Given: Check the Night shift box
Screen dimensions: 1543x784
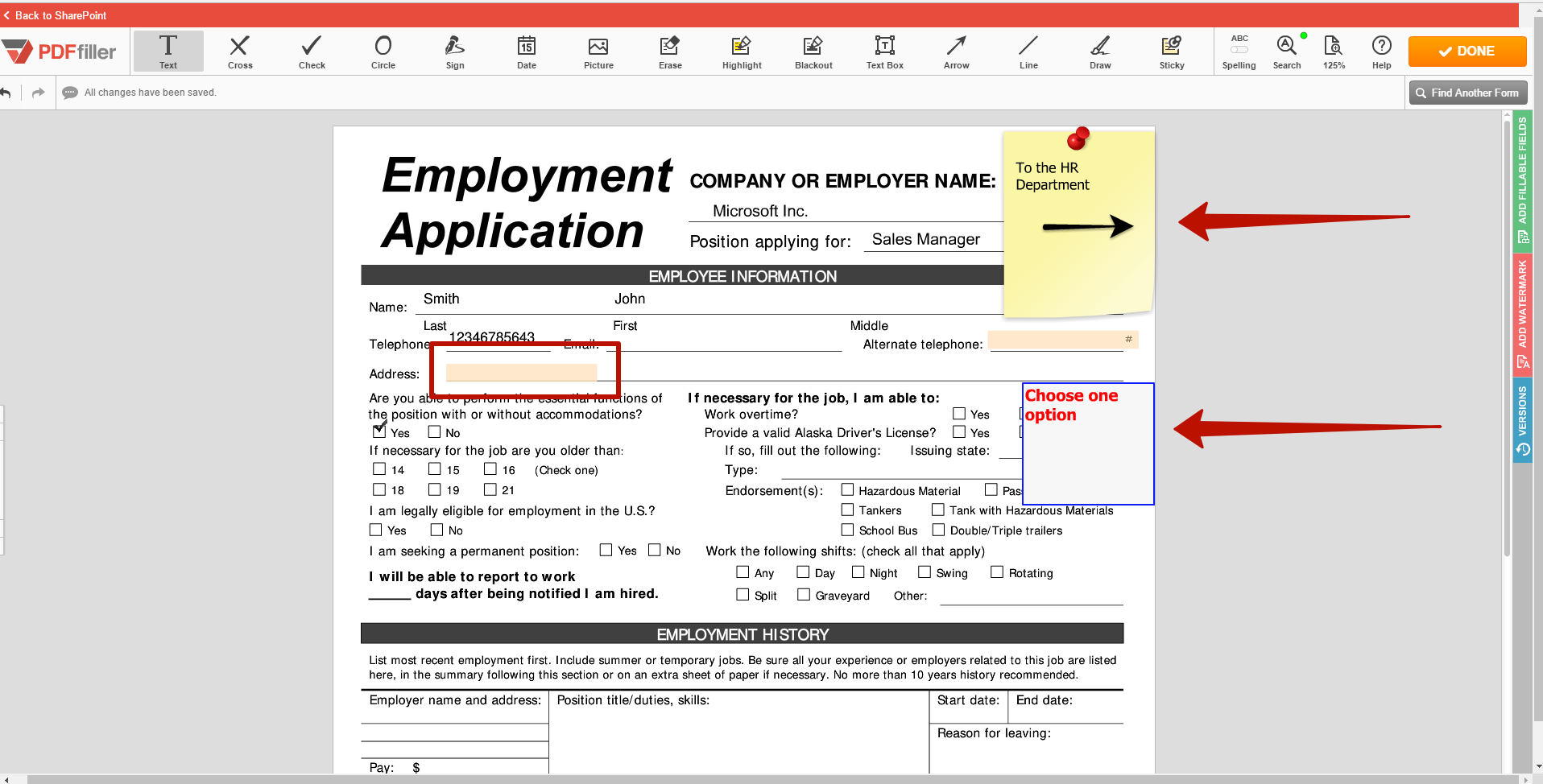Looking at the screenshot, I should 858,571.
